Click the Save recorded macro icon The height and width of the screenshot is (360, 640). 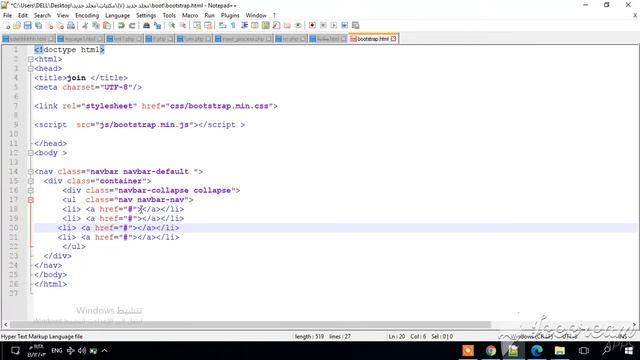pyautogui.click(x=356, y=25)
